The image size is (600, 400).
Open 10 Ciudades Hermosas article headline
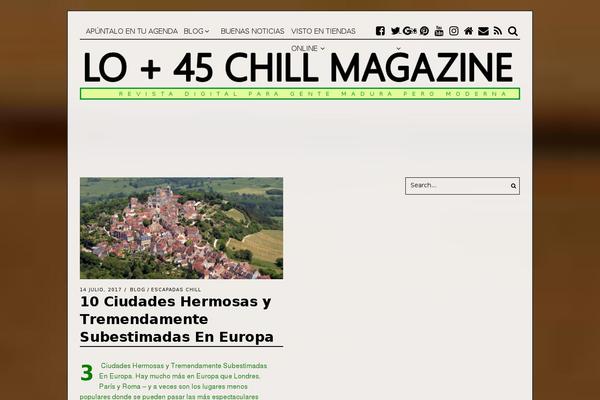click(176, 319)
